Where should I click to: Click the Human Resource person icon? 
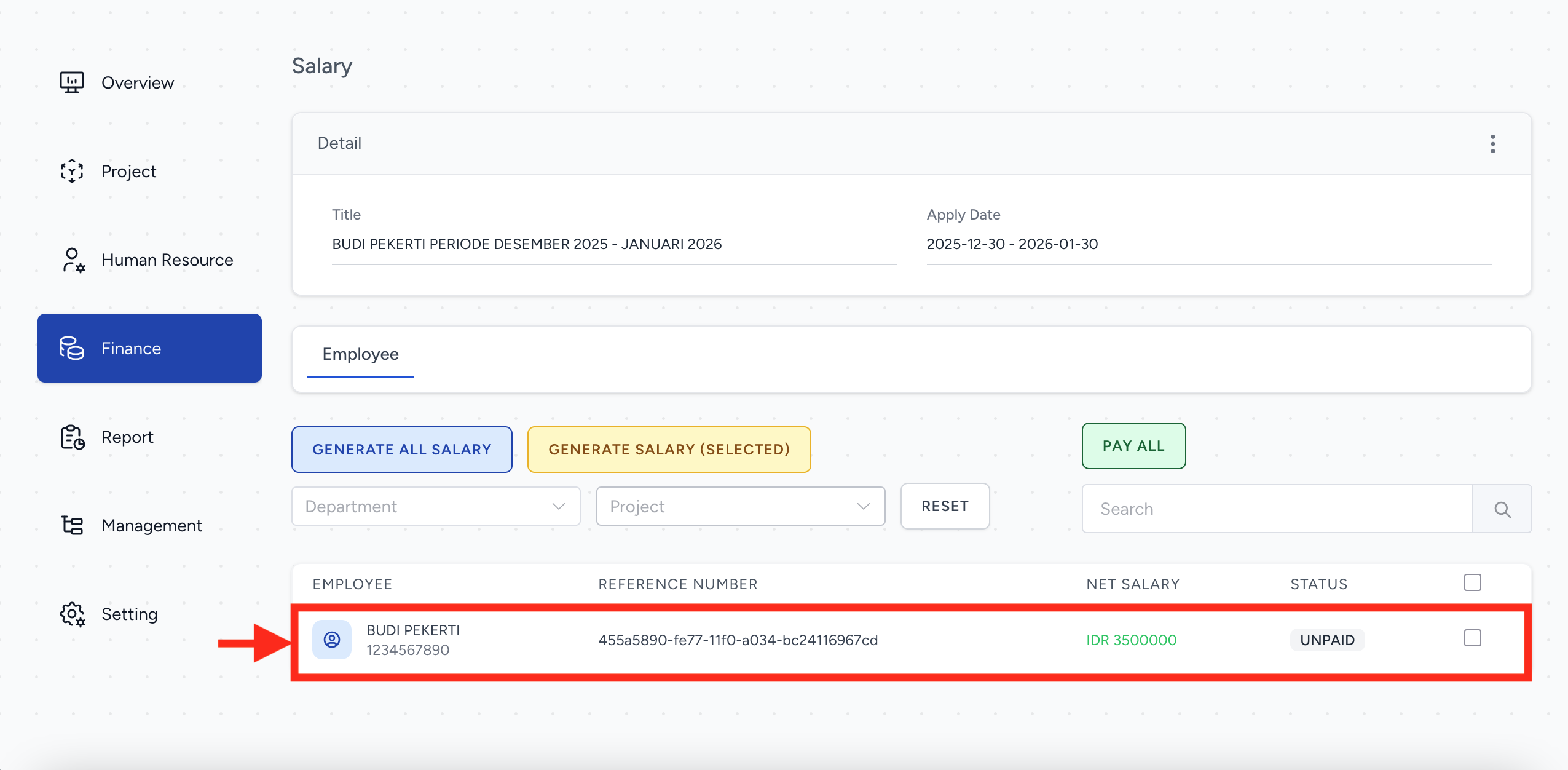73,260
